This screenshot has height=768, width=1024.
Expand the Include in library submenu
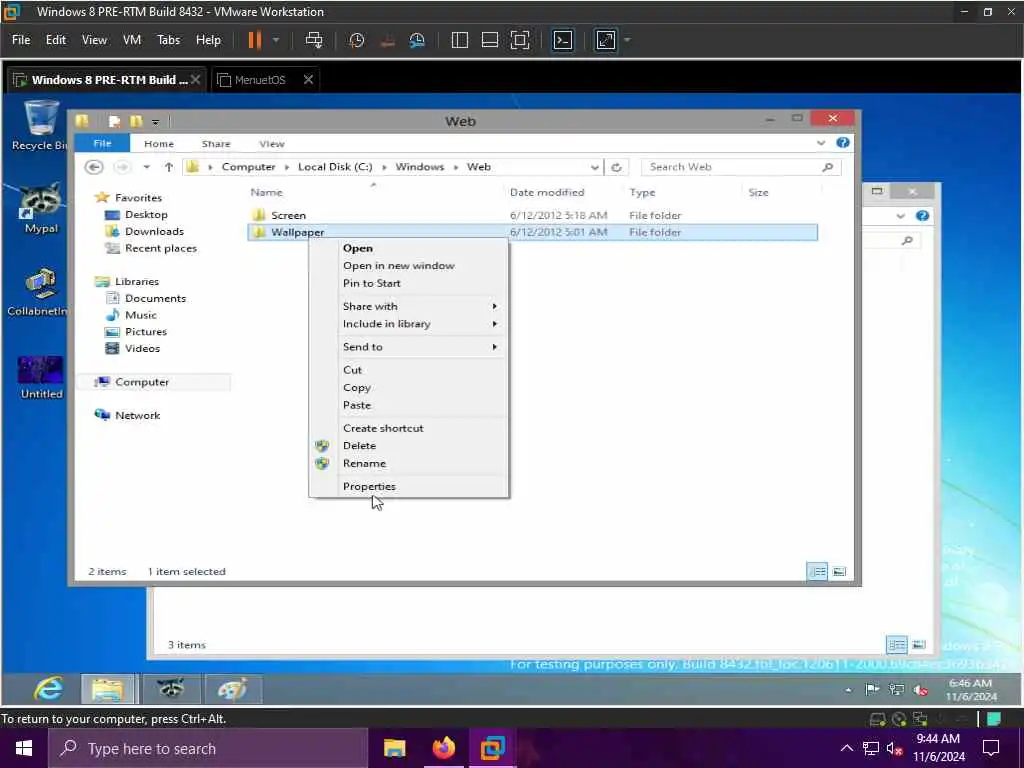pos(408,324)
